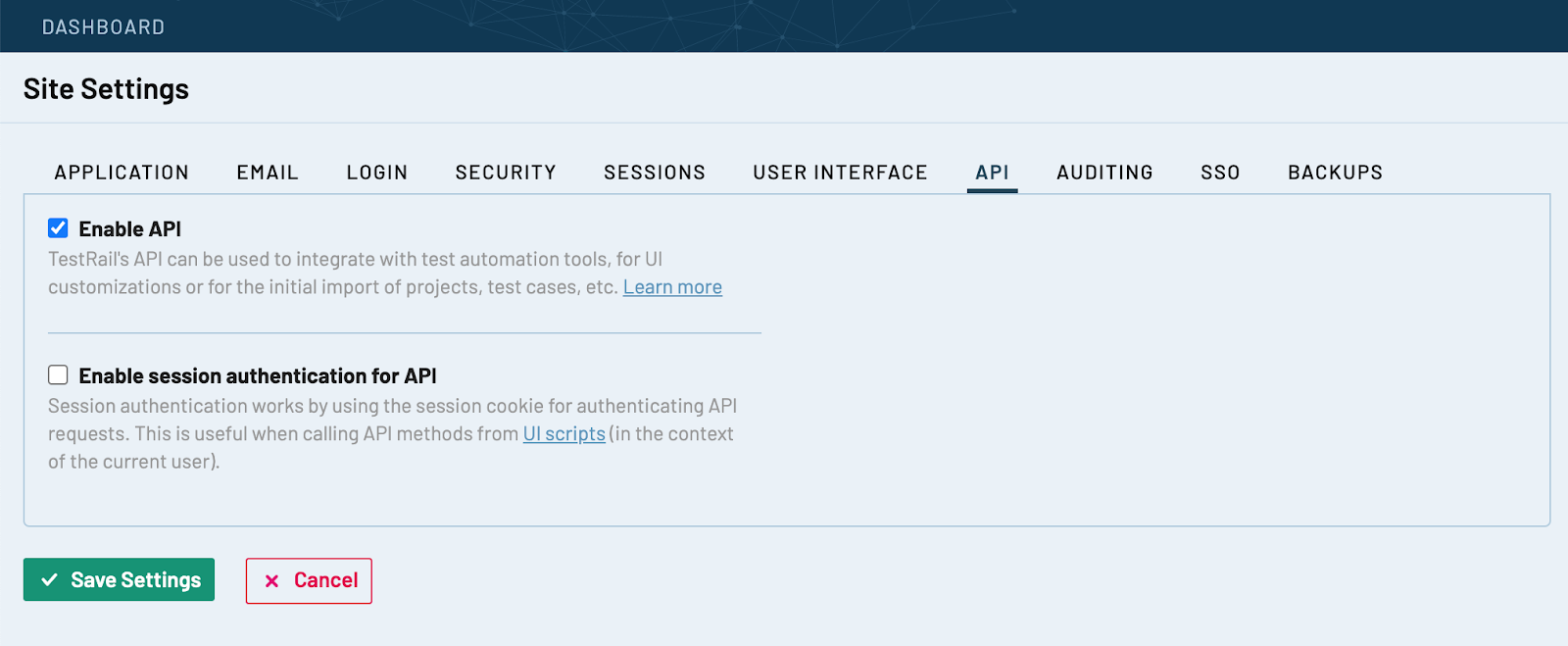This screenshot has height=646, width=1568.
Task: Click the red X icon on Cancel
Action: pos(272,581)
